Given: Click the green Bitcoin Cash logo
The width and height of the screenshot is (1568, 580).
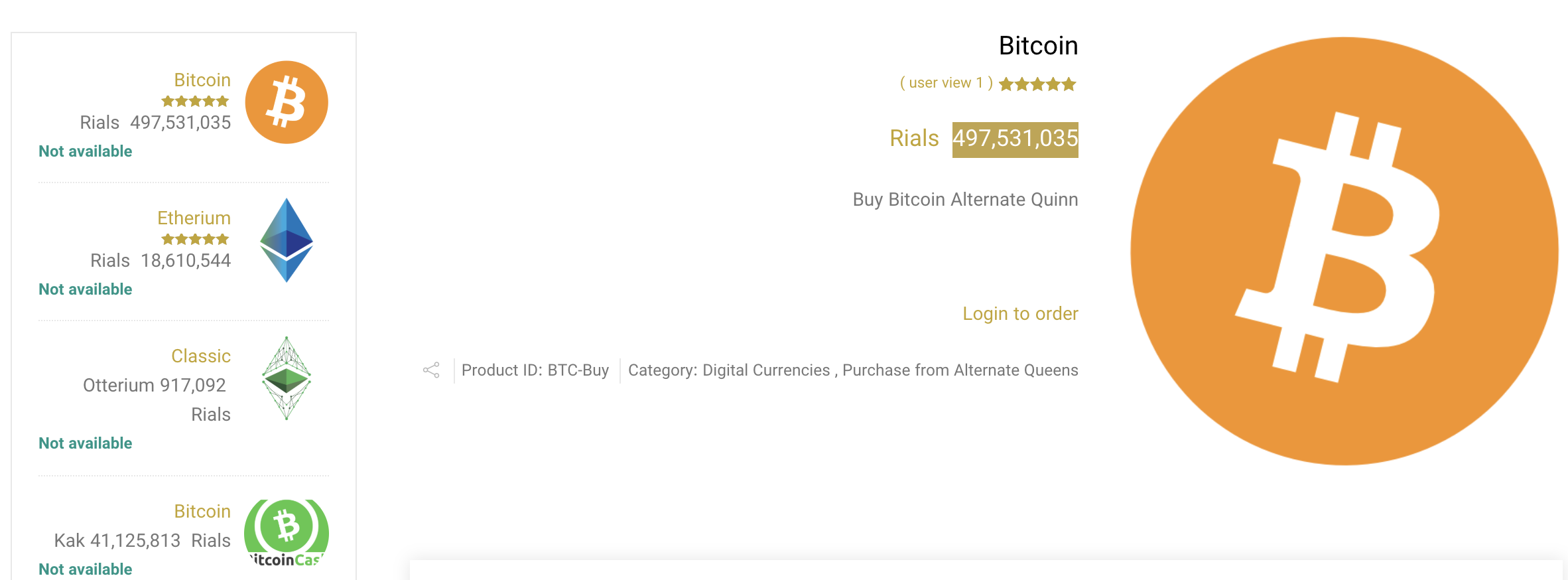Looking at the screenshot, I should (x=287, y=533).
